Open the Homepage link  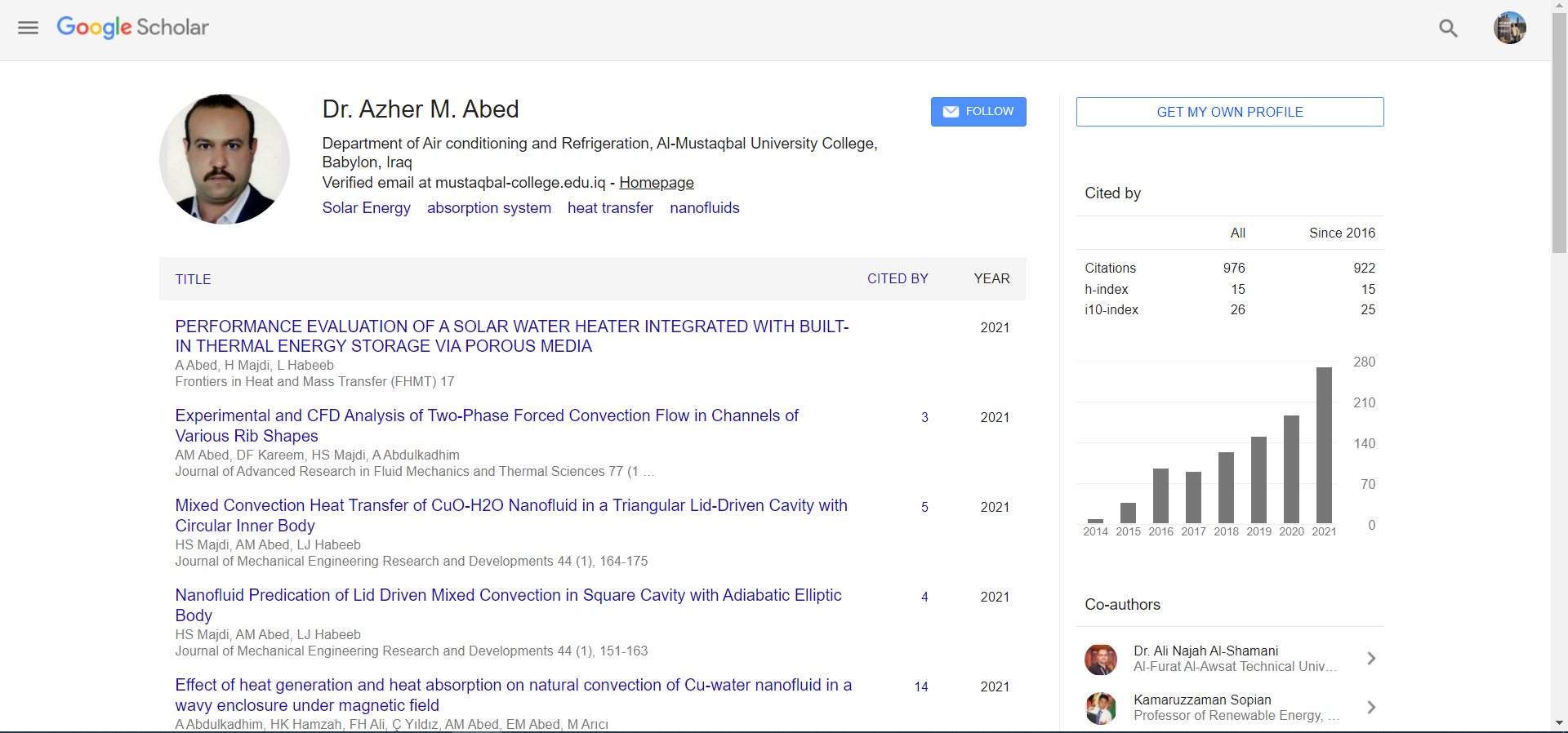tap(656, 183)
